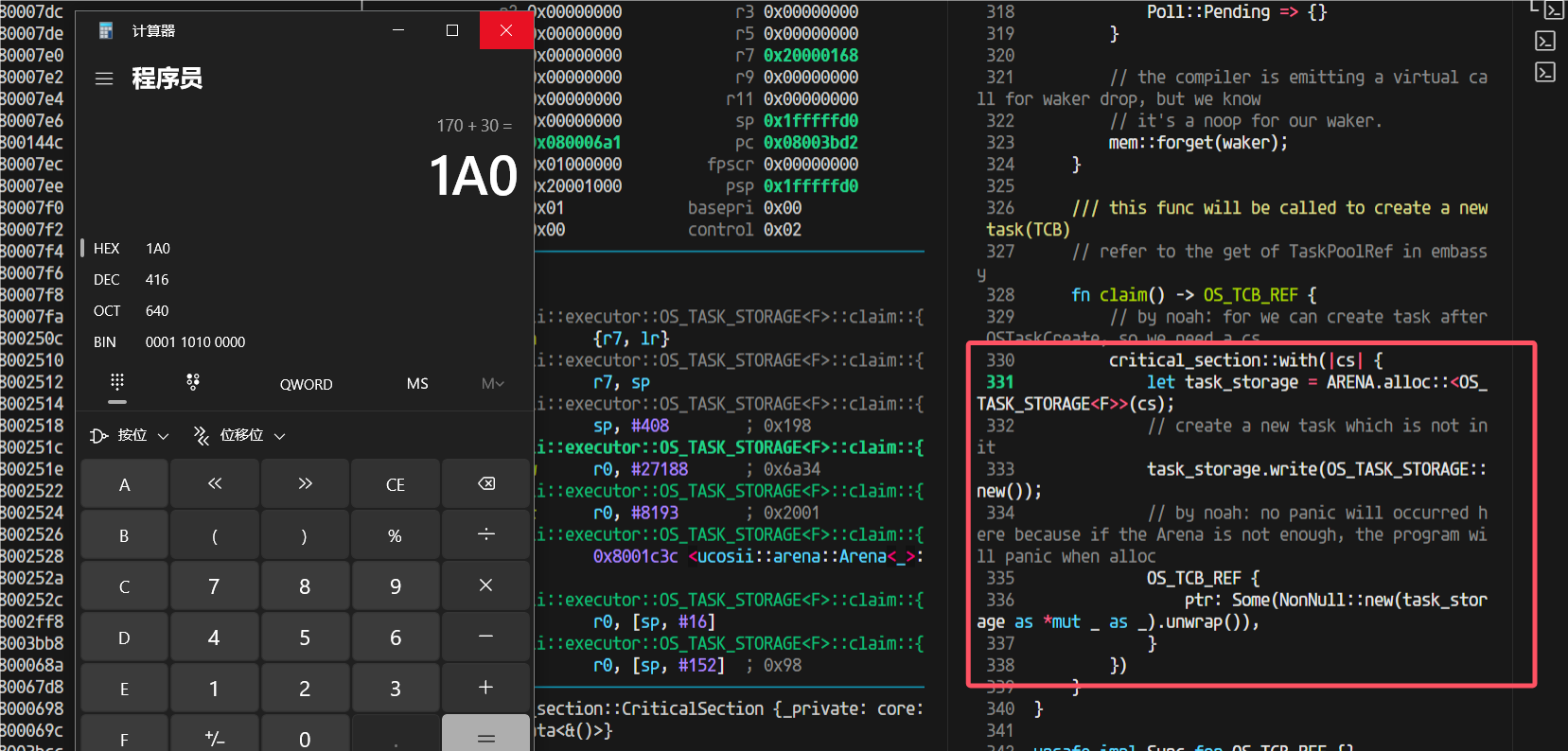Screen dimensions: 1568x751
Task: Click the left shift « key
Action: point(215,484)
